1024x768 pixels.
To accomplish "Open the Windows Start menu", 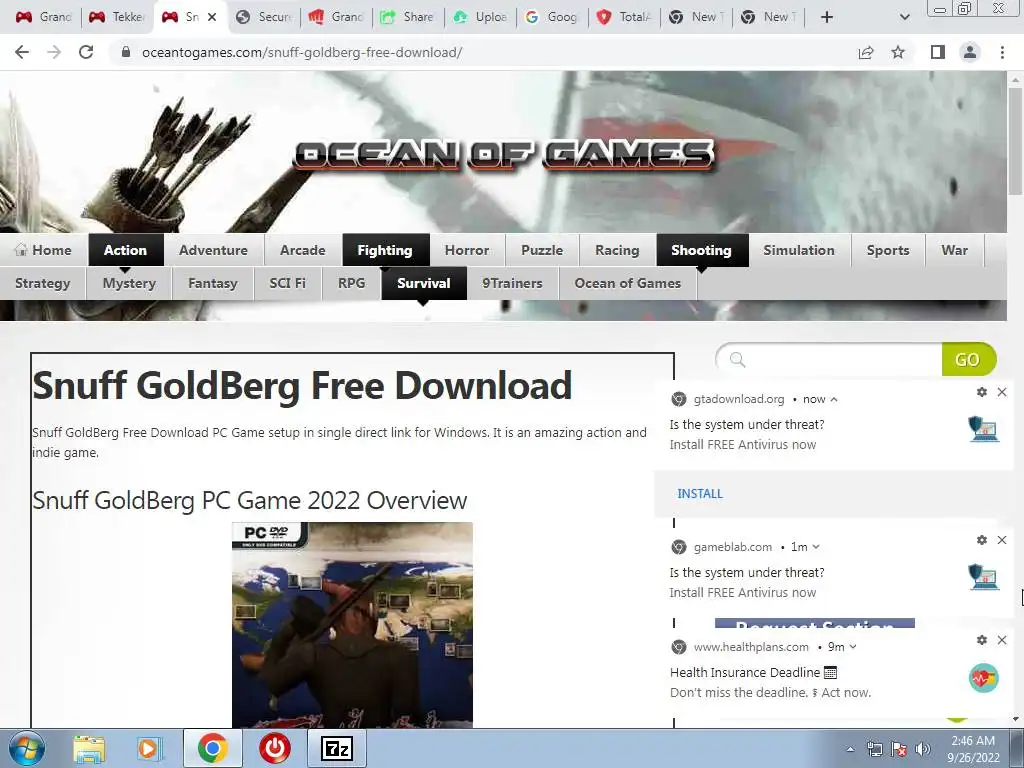I will pos(27,748).
